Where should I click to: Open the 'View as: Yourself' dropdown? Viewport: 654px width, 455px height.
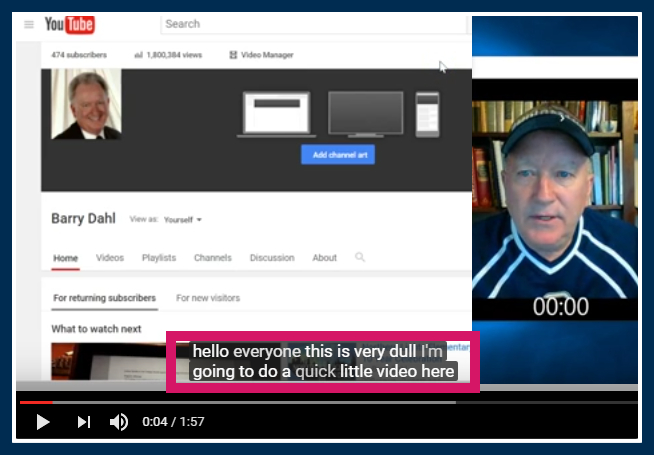183,220
